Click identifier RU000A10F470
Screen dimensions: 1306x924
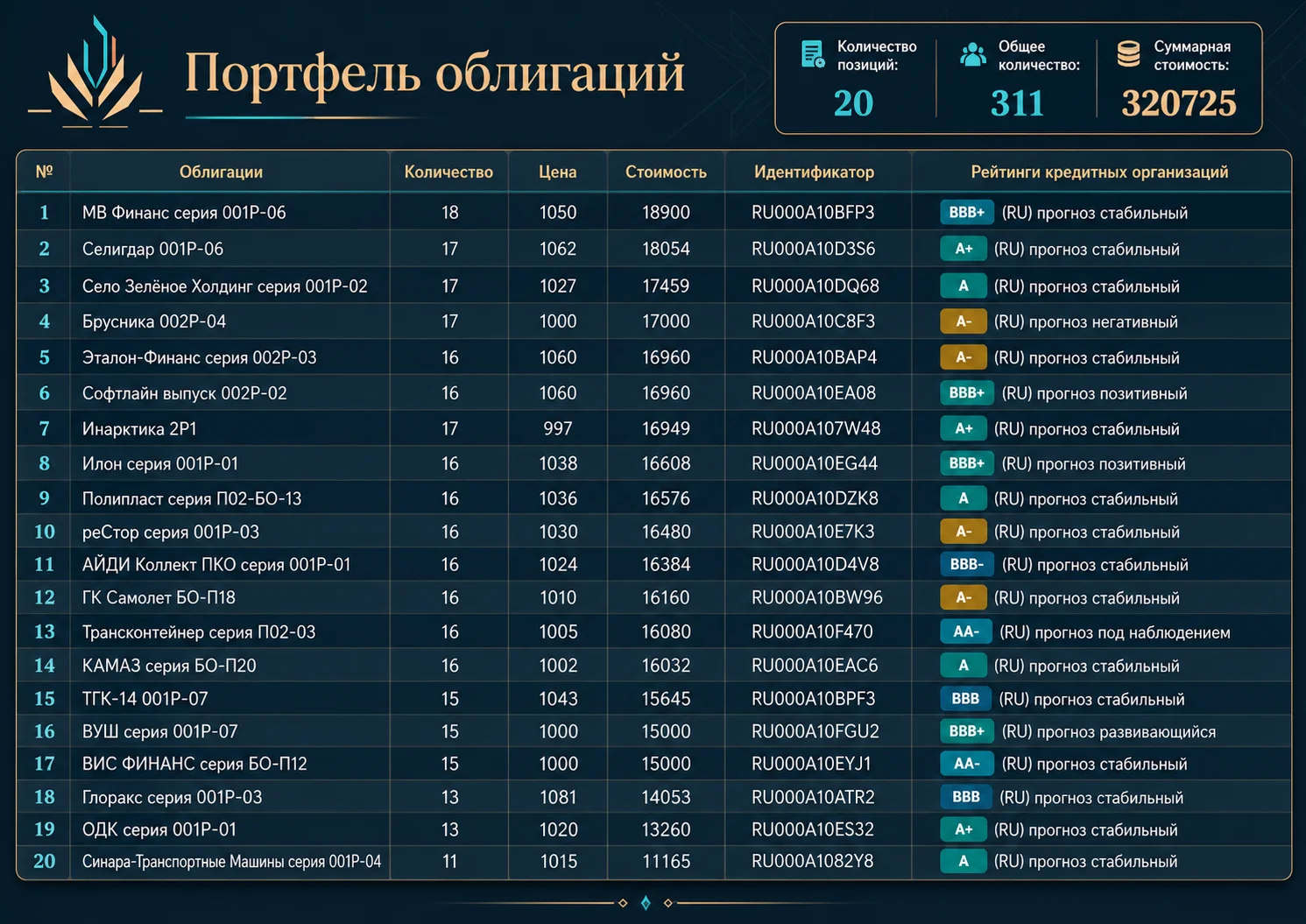[812, 631]
